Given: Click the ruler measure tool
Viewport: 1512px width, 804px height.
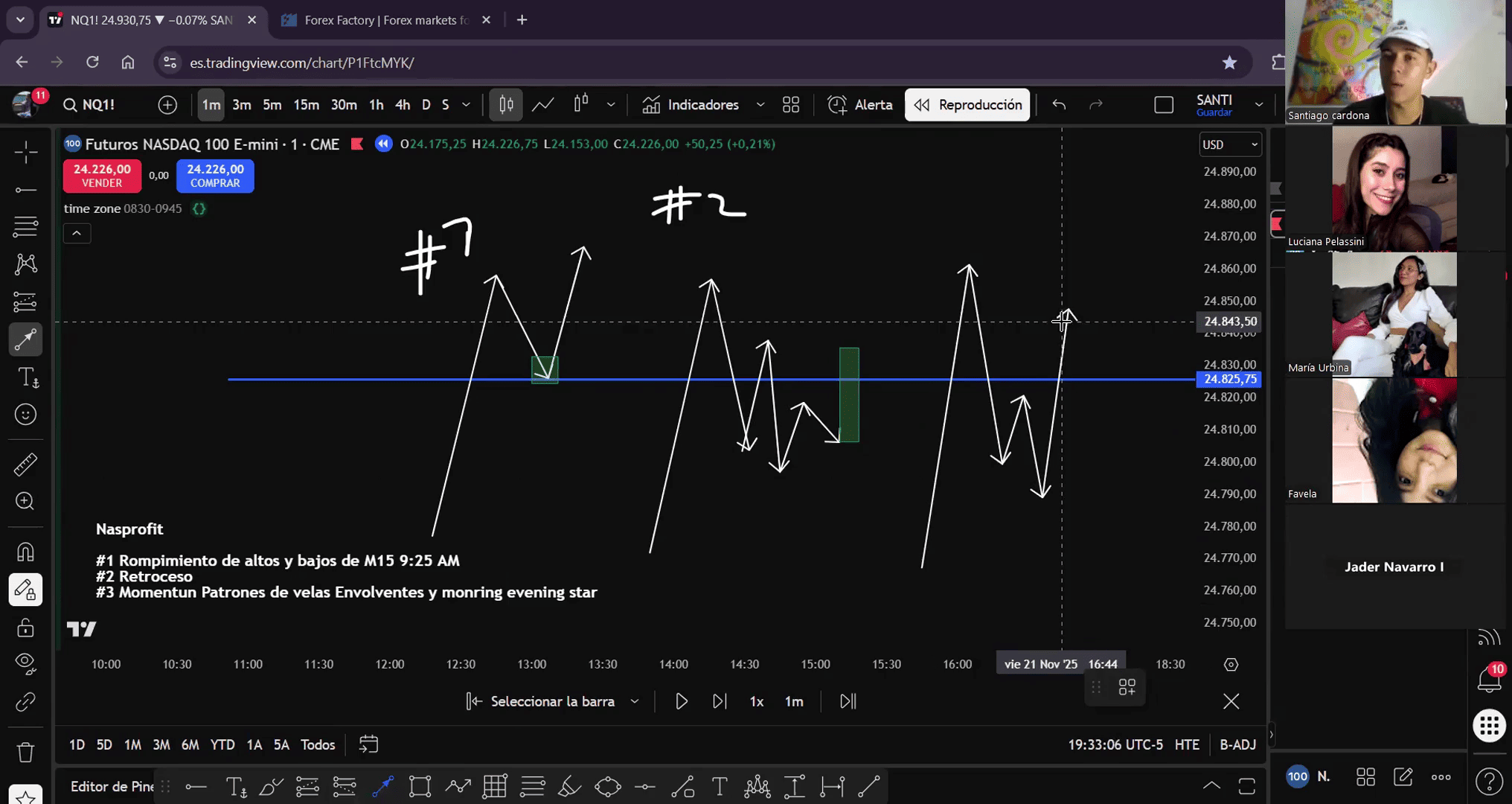Looking at the screenshot, I should pos(25,465).
